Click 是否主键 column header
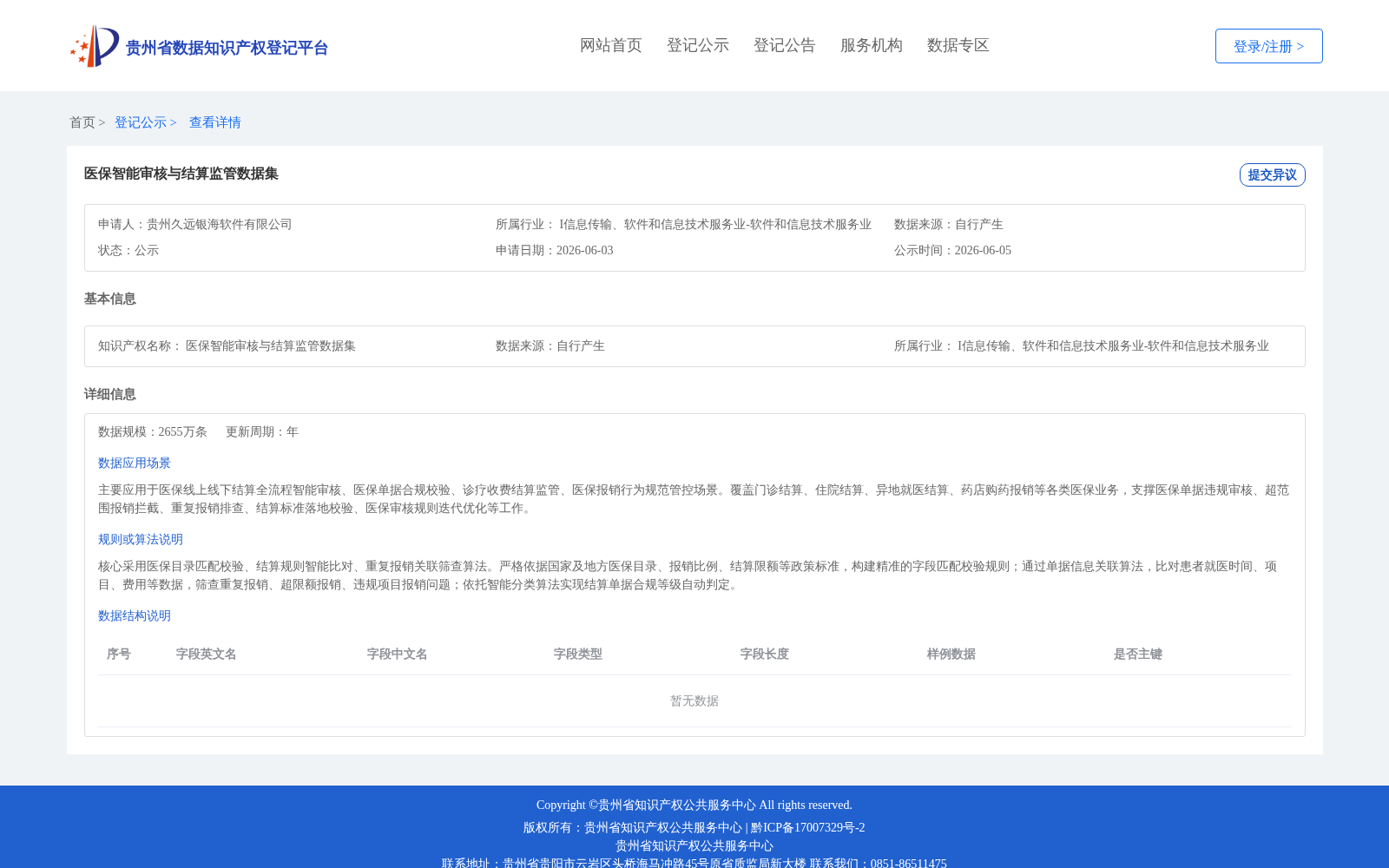Viewport: 1389px width, 868px height. coord(1138,654)
